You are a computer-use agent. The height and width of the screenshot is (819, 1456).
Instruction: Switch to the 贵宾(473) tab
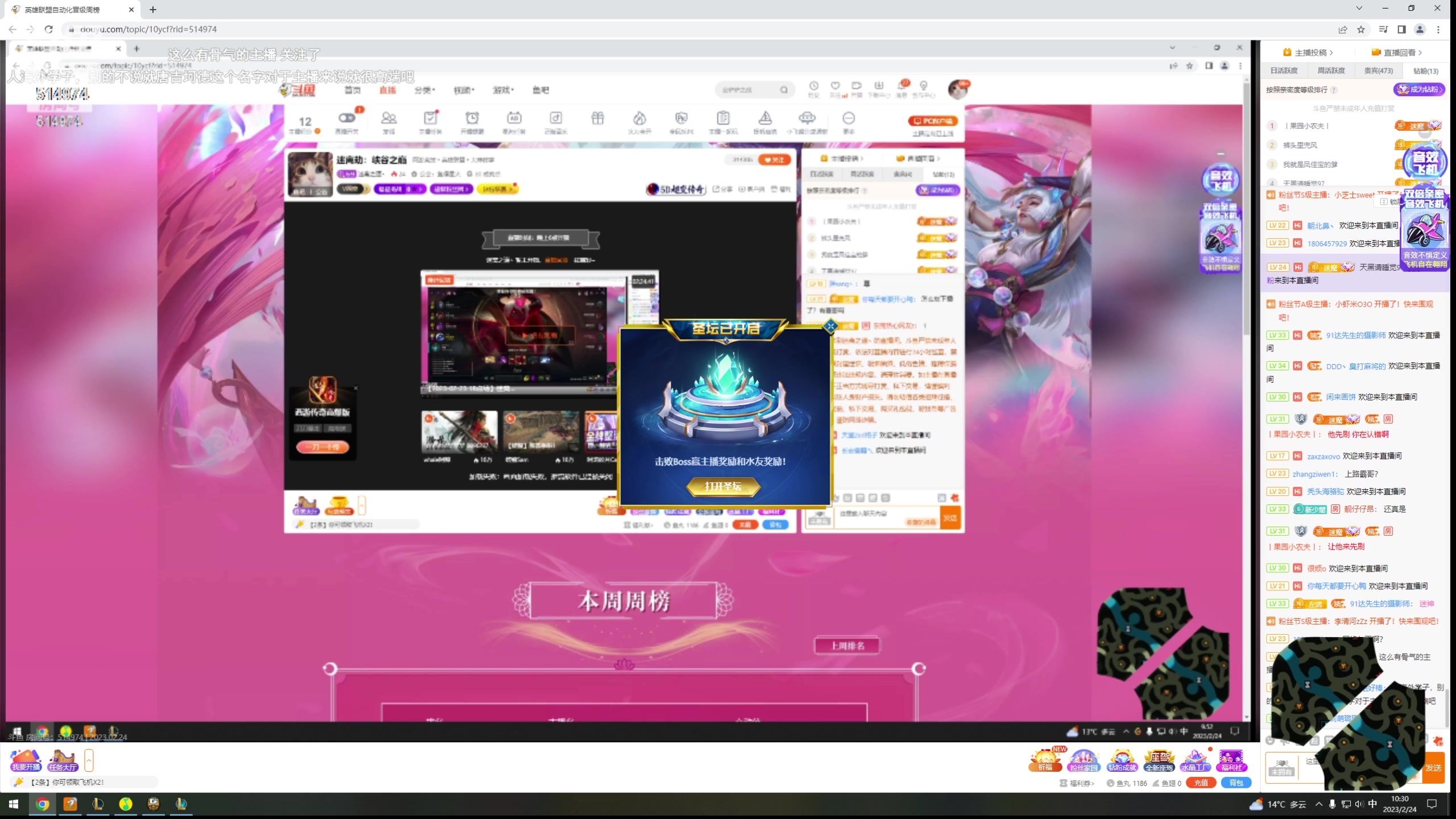(1378, 71)
